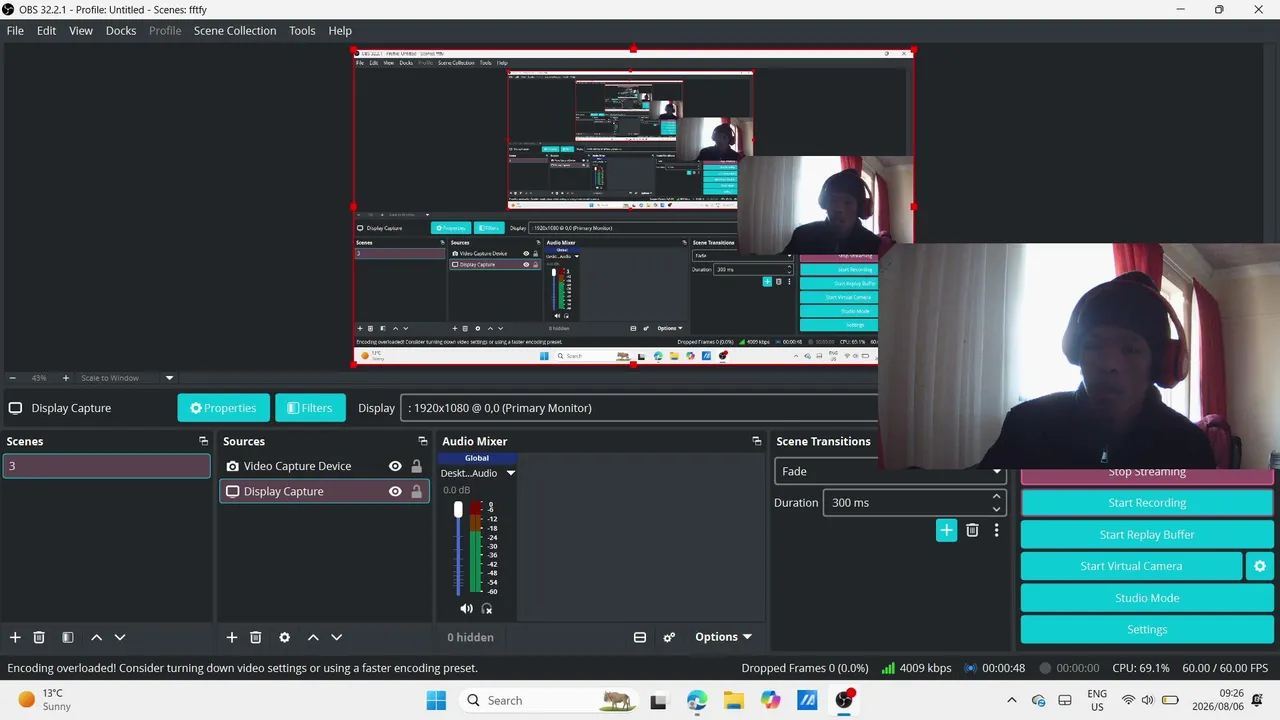Open the Fade transition dropdown
This screenshot has width=1280, height=720.
click(890, 471)
